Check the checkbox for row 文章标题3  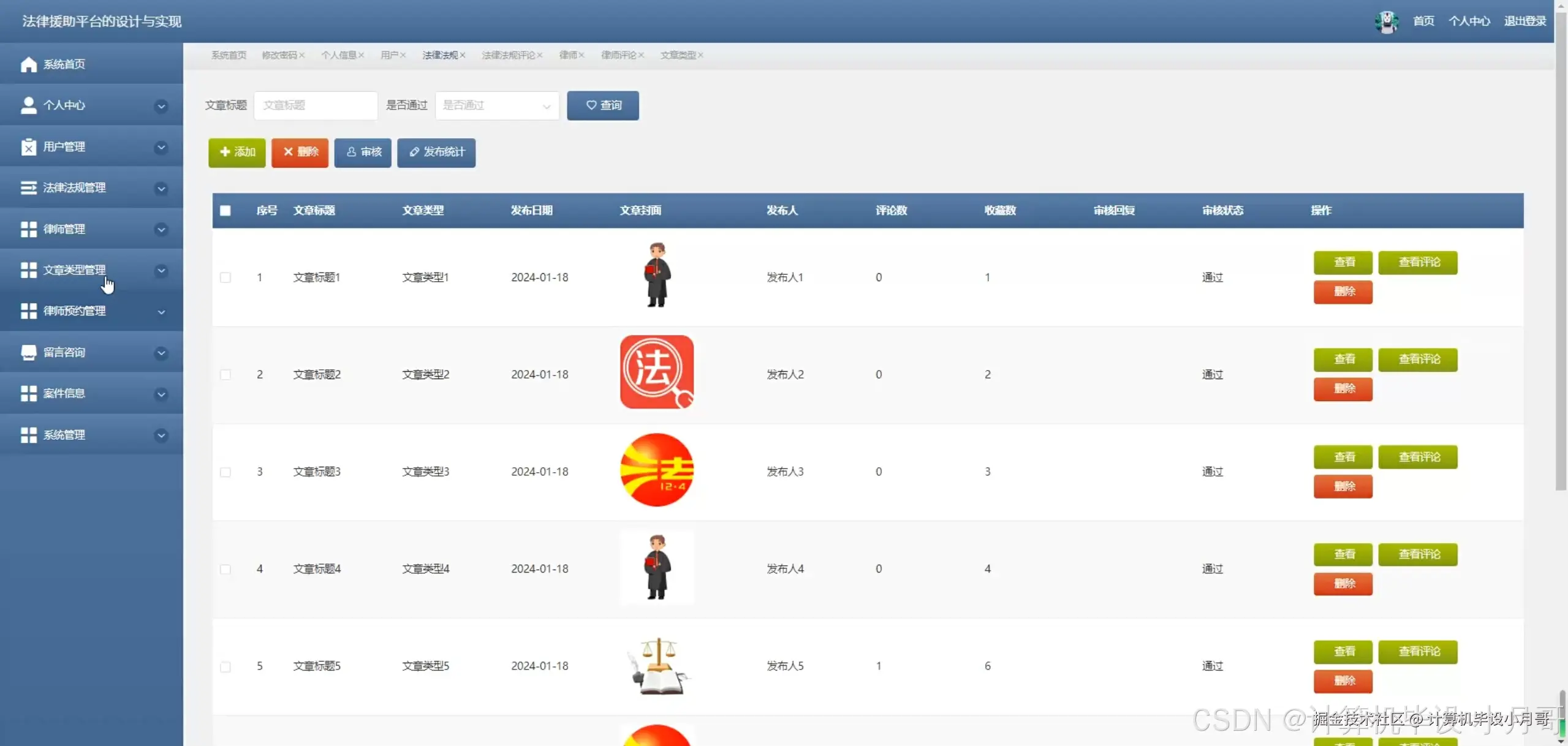point(225,472)
